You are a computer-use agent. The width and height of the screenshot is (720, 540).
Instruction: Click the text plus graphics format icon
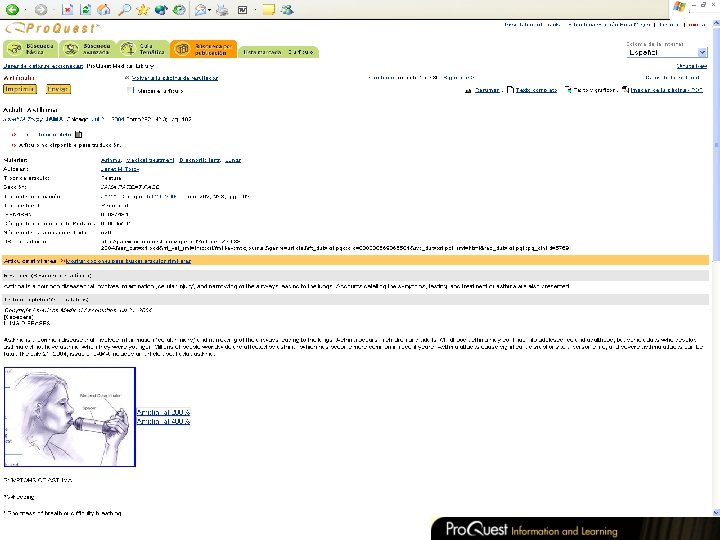tap(568, 90)
